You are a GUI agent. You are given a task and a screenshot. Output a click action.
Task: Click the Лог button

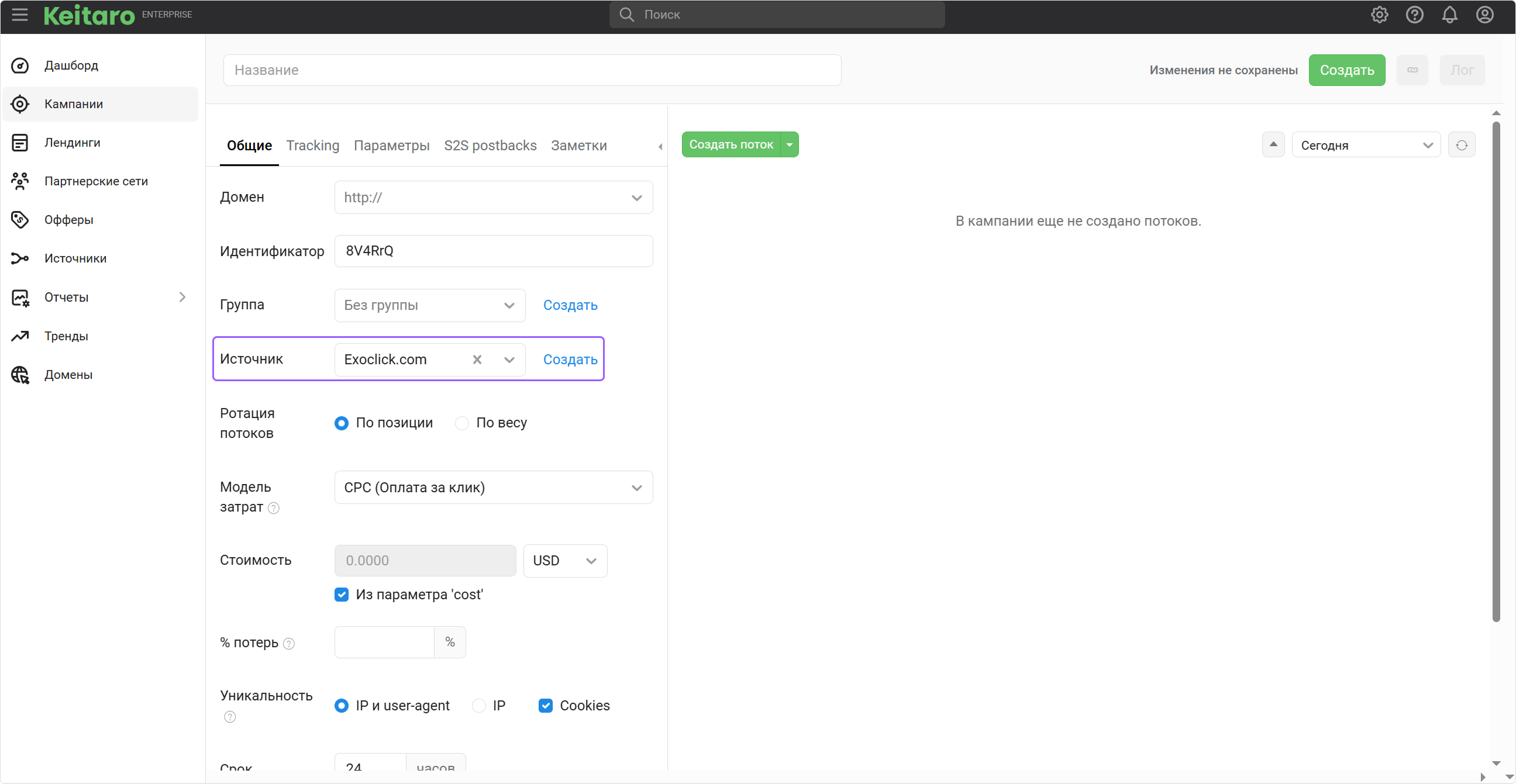tap(1462, 70)
